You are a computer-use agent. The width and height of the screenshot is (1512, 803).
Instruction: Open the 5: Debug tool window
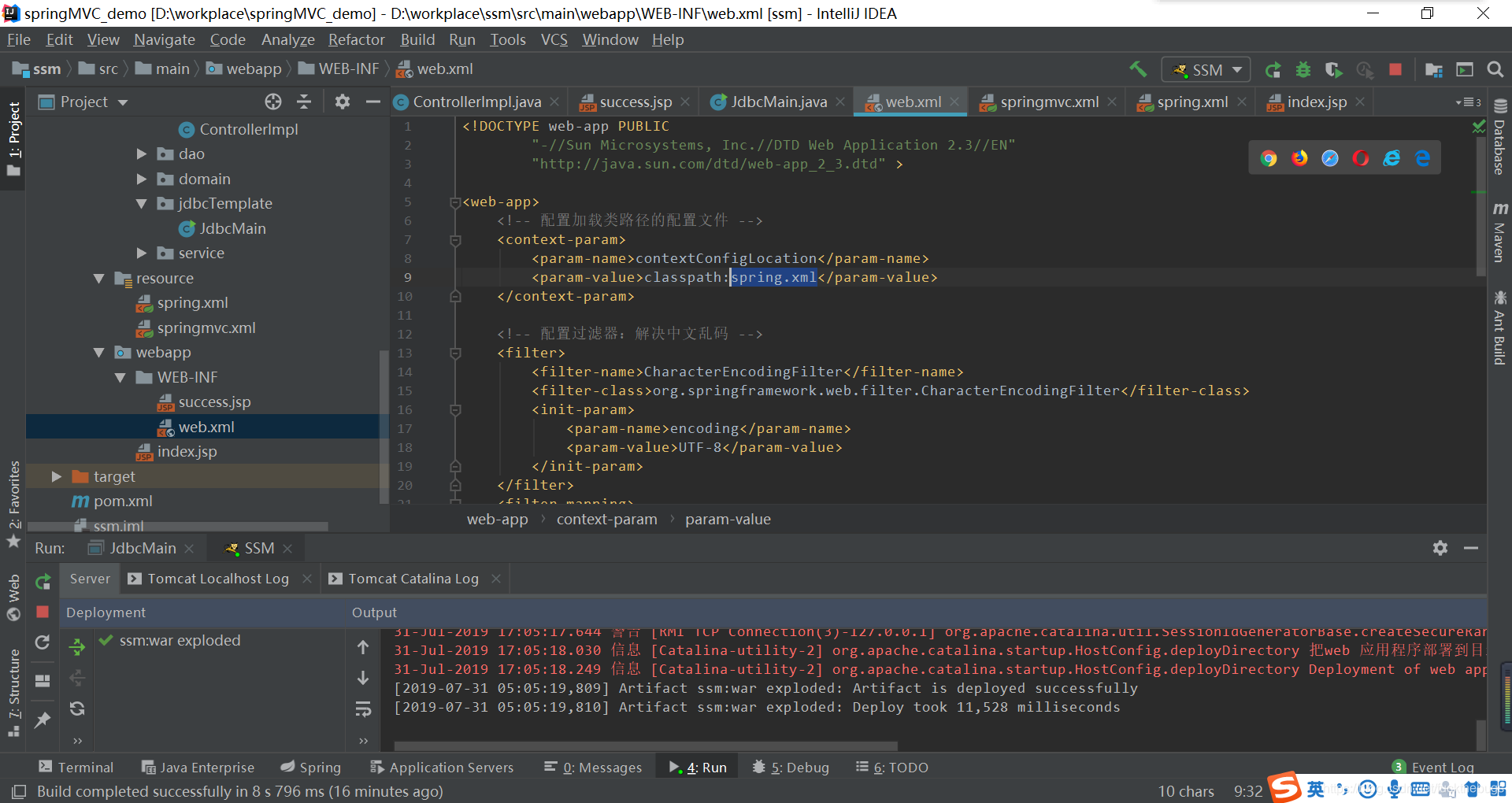(791, 768)
